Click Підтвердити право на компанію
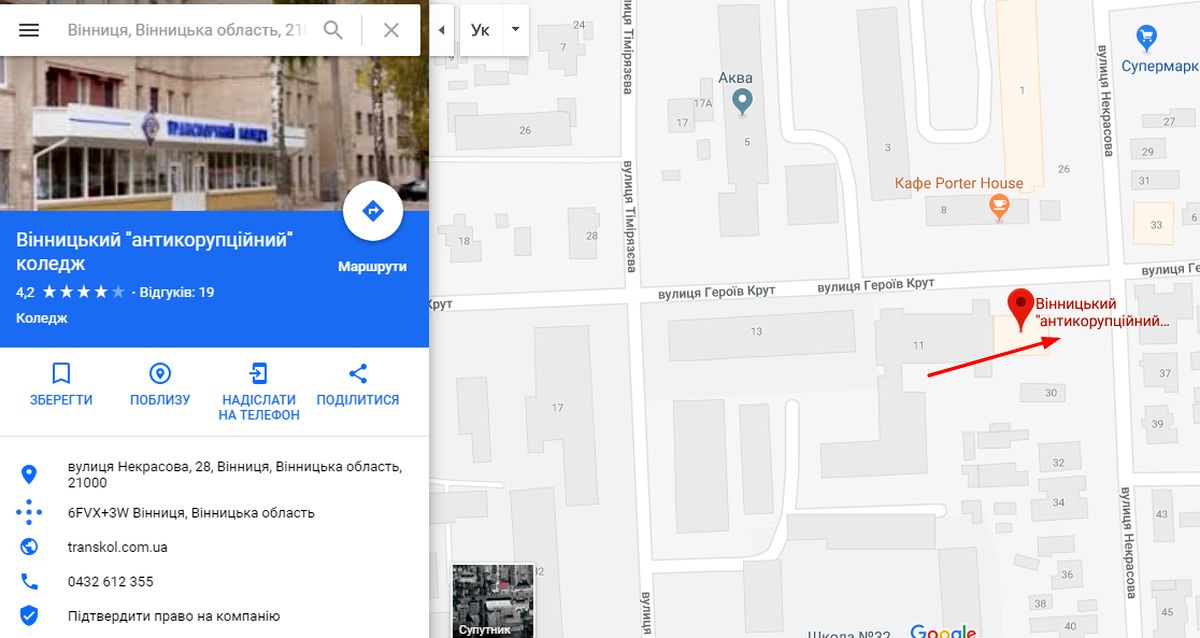Screen dimensions: 1200x638 [174, 616]
